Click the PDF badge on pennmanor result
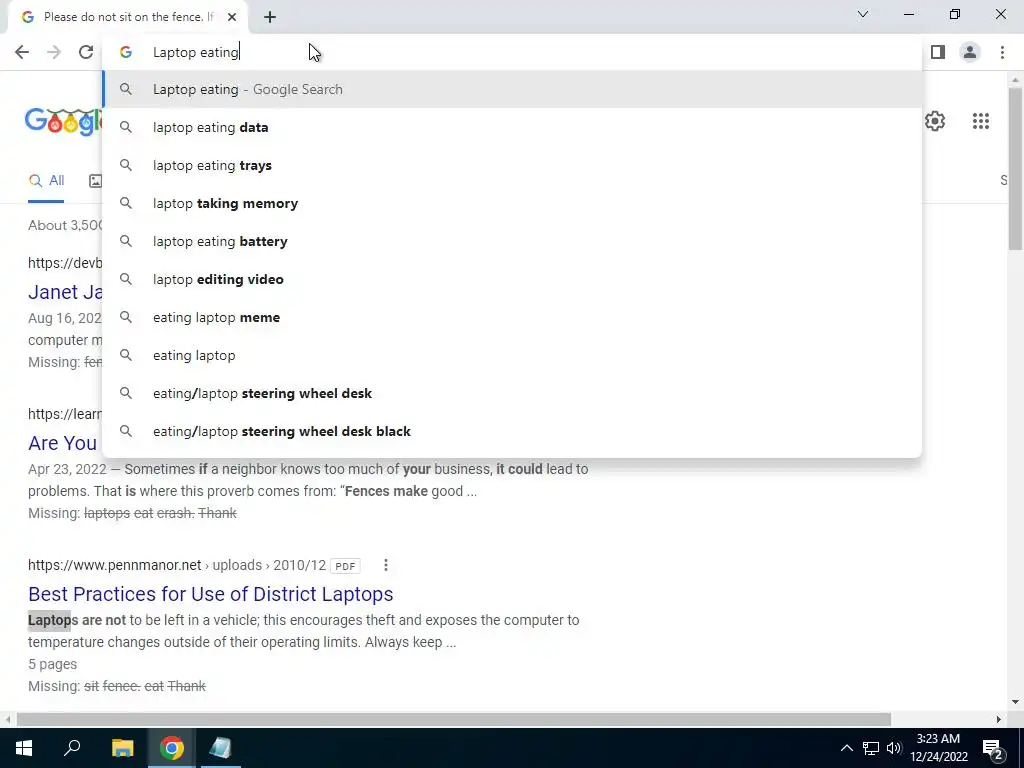The height and width of the screenshot is (768, 1024). tap(345, 566)
